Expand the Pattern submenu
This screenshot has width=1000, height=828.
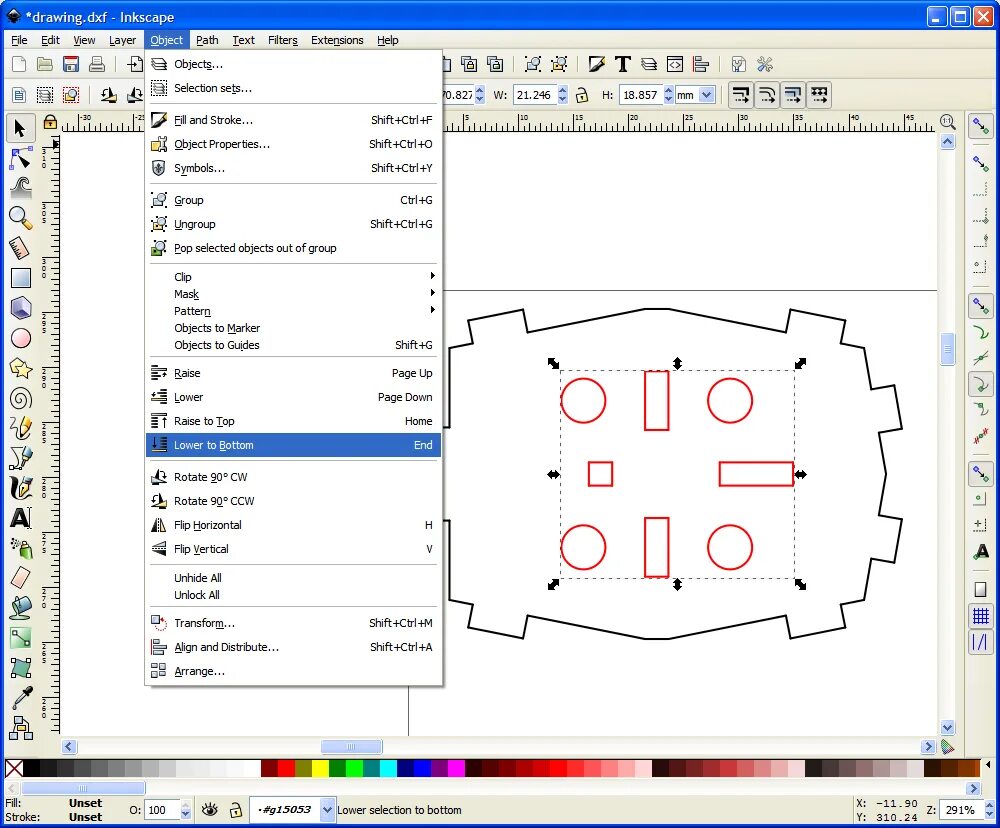[293, 311]
